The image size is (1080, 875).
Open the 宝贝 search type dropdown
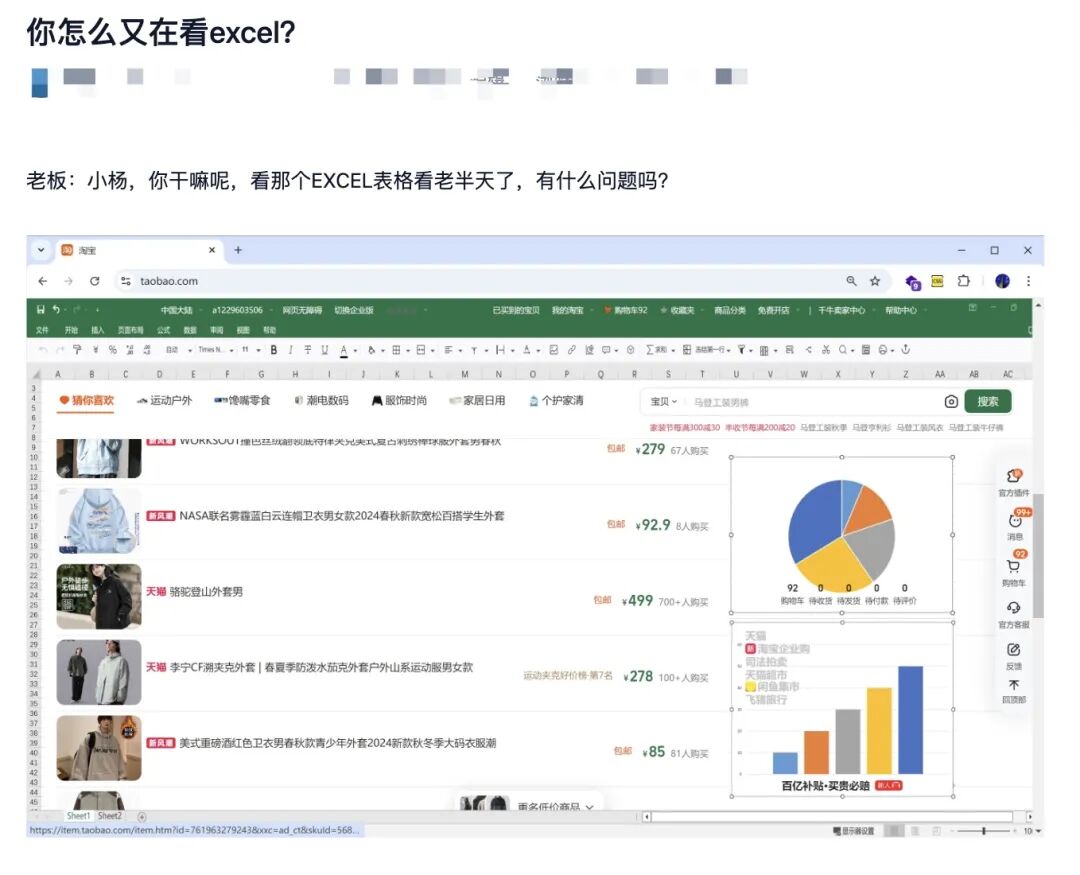[x=664, y=402]
